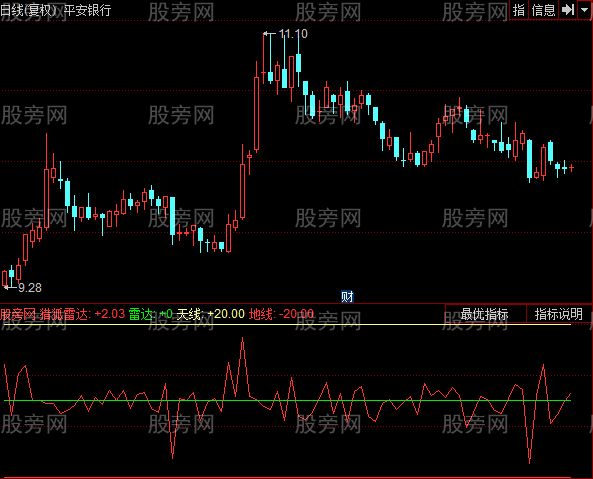Image resolution: width=593 pixels, height=479 pixels.
Task: Open the 信息 tab
Action: click(x=543, y=9)
